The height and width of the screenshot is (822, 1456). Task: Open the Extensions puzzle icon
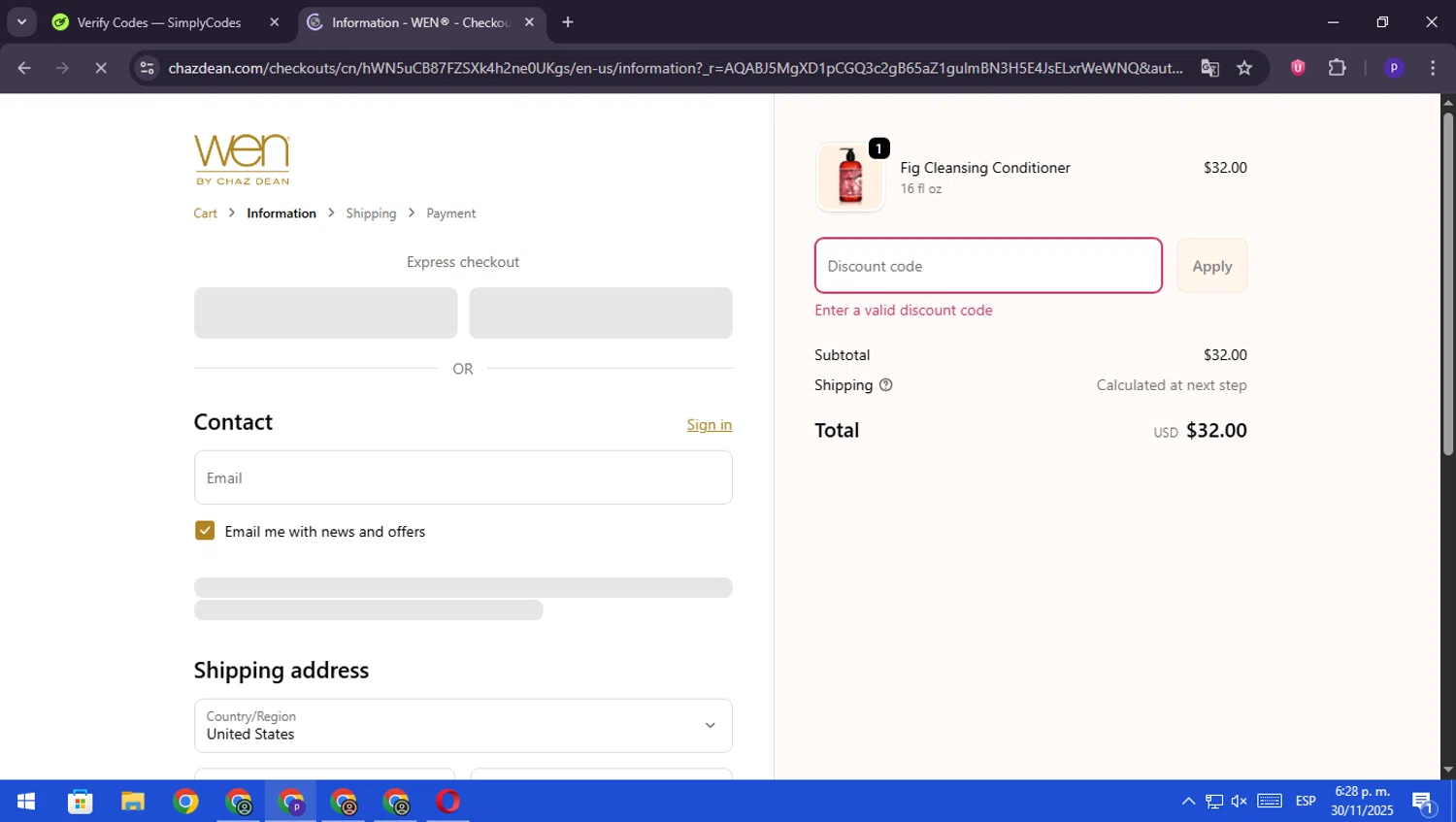coord(1337,68)
